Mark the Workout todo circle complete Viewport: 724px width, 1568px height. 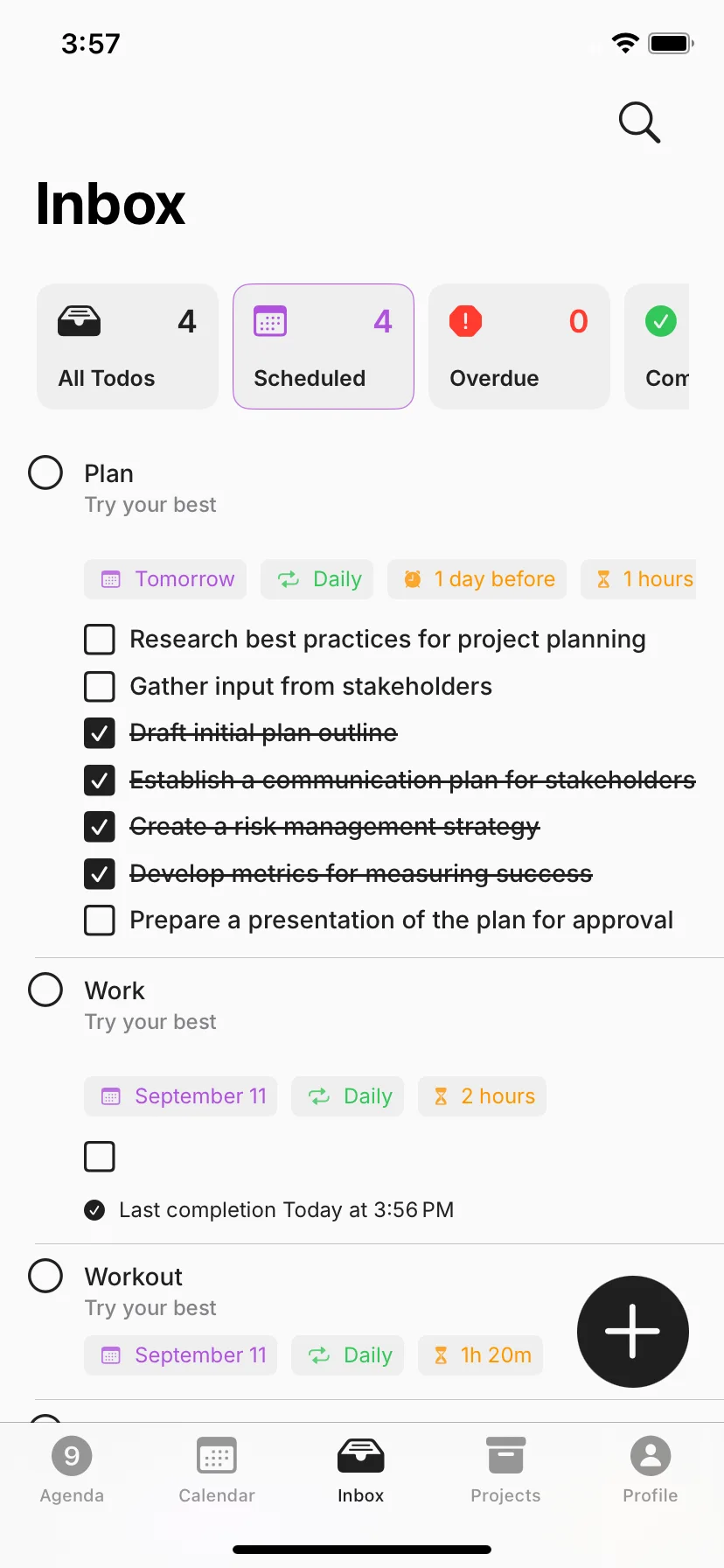tap(45, 1276)
